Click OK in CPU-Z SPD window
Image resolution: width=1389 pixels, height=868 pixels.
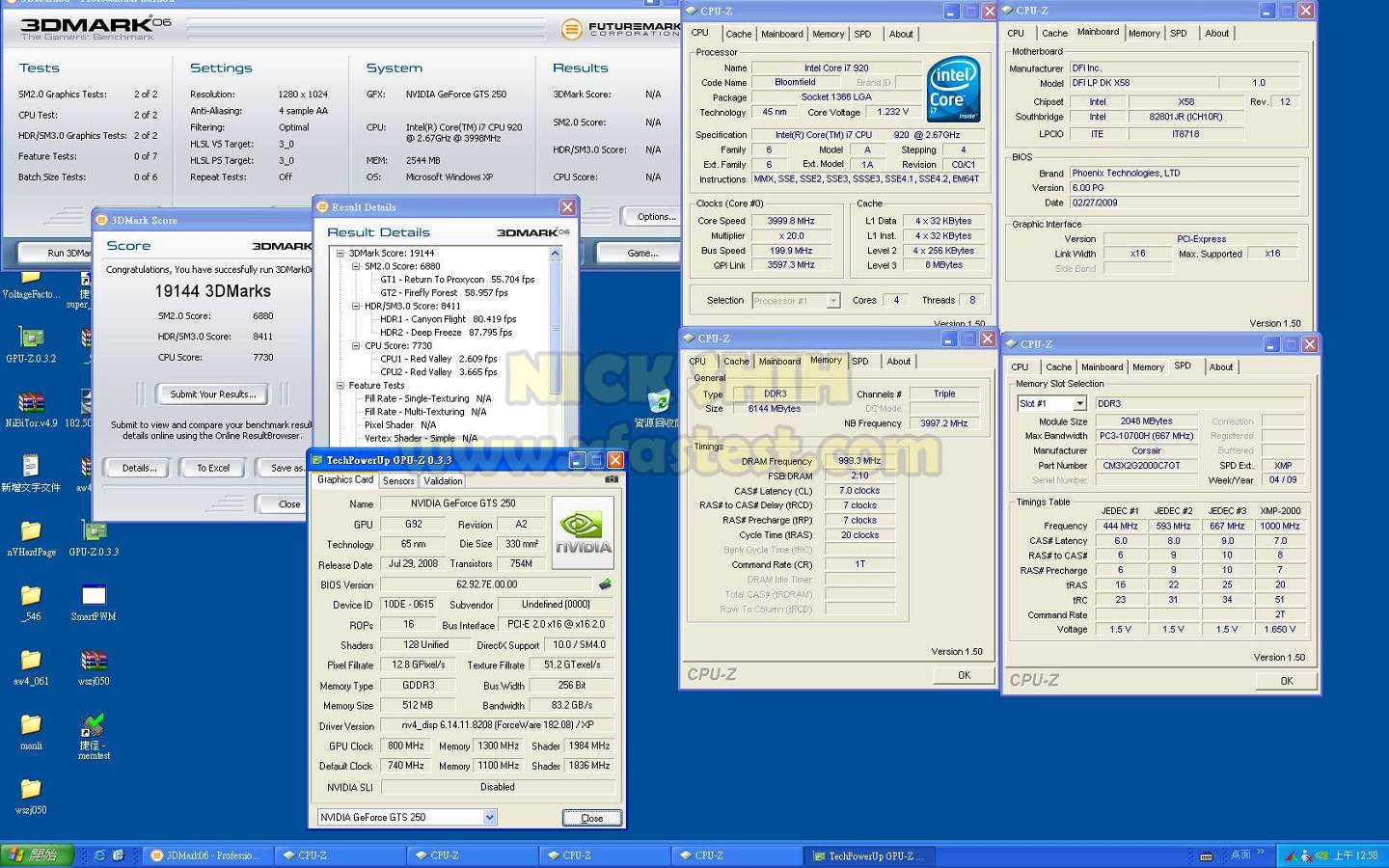[x=1287, y=681]
